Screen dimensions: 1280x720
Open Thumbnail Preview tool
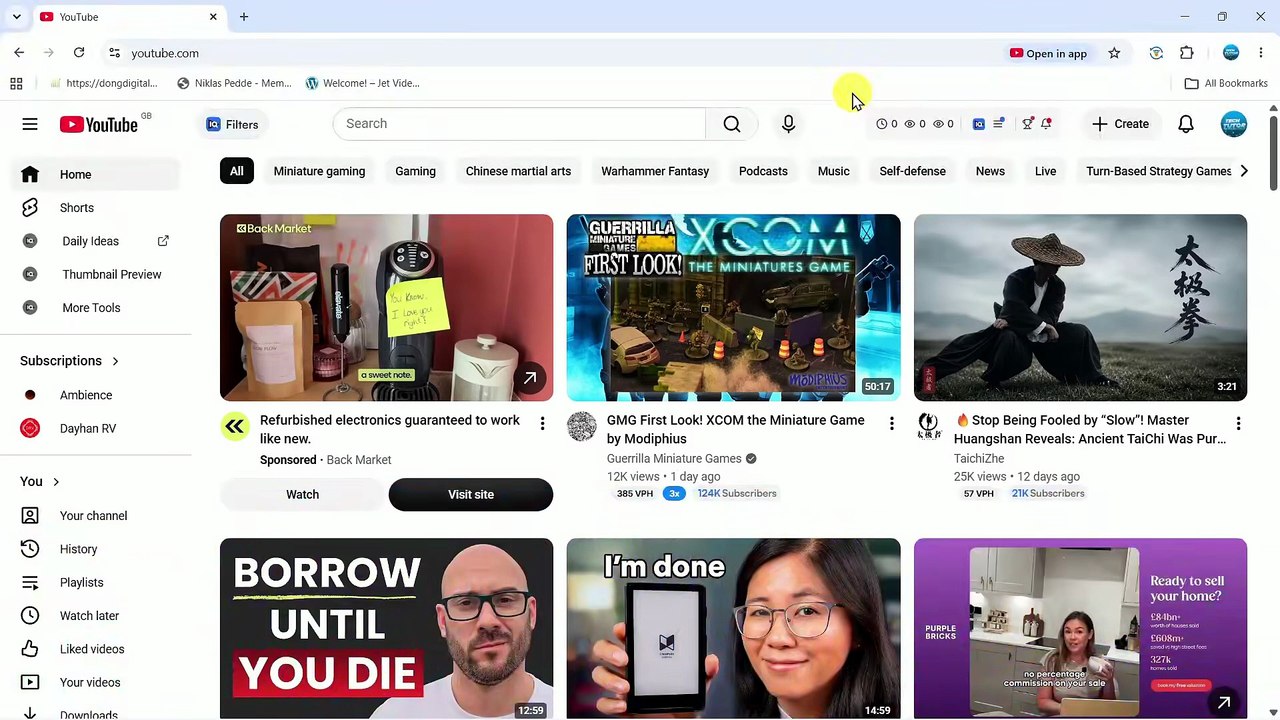96,274
